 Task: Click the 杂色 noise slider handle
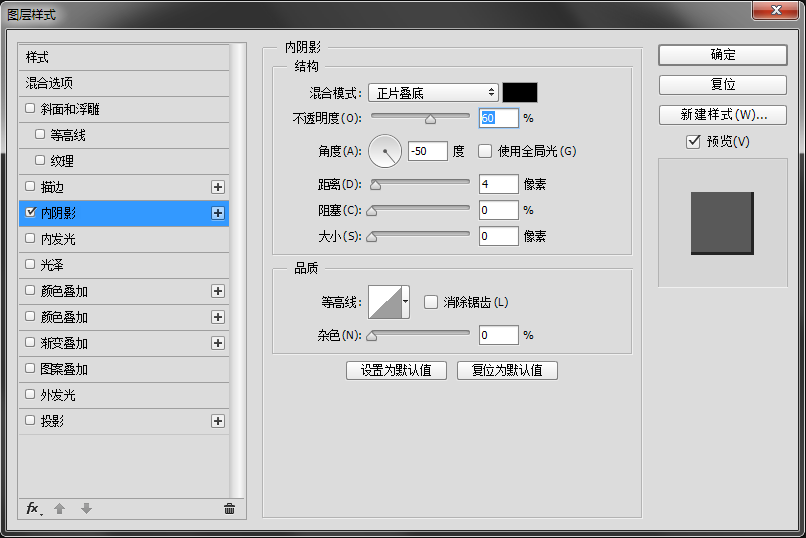tap(372, 336)
